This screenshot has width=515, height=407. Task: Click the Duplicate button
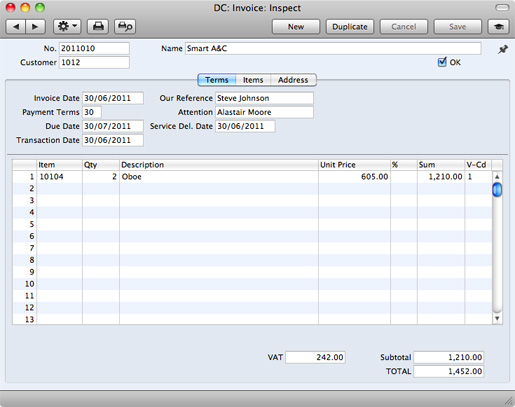[350, 27]
